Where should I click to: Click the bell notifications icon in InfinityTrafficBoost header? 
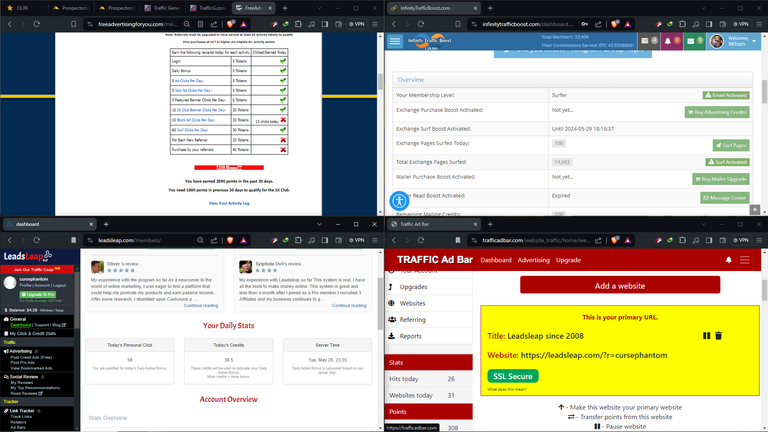tap(667, 41)
